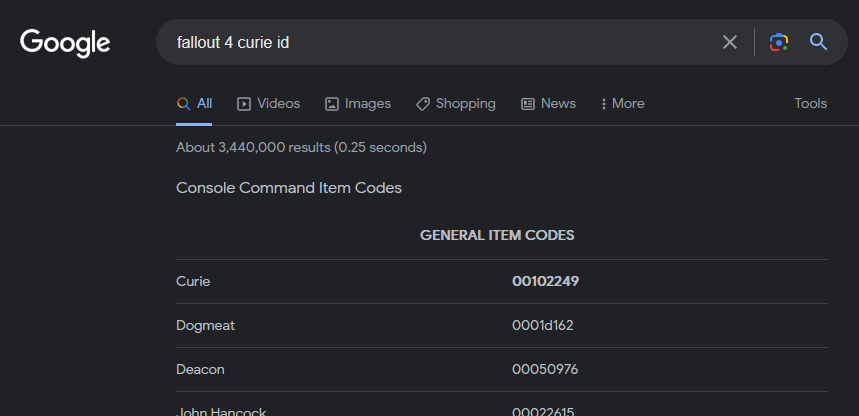Click the Shopping tag icon
Screen dimensions: 859x416
pos(423,104)
